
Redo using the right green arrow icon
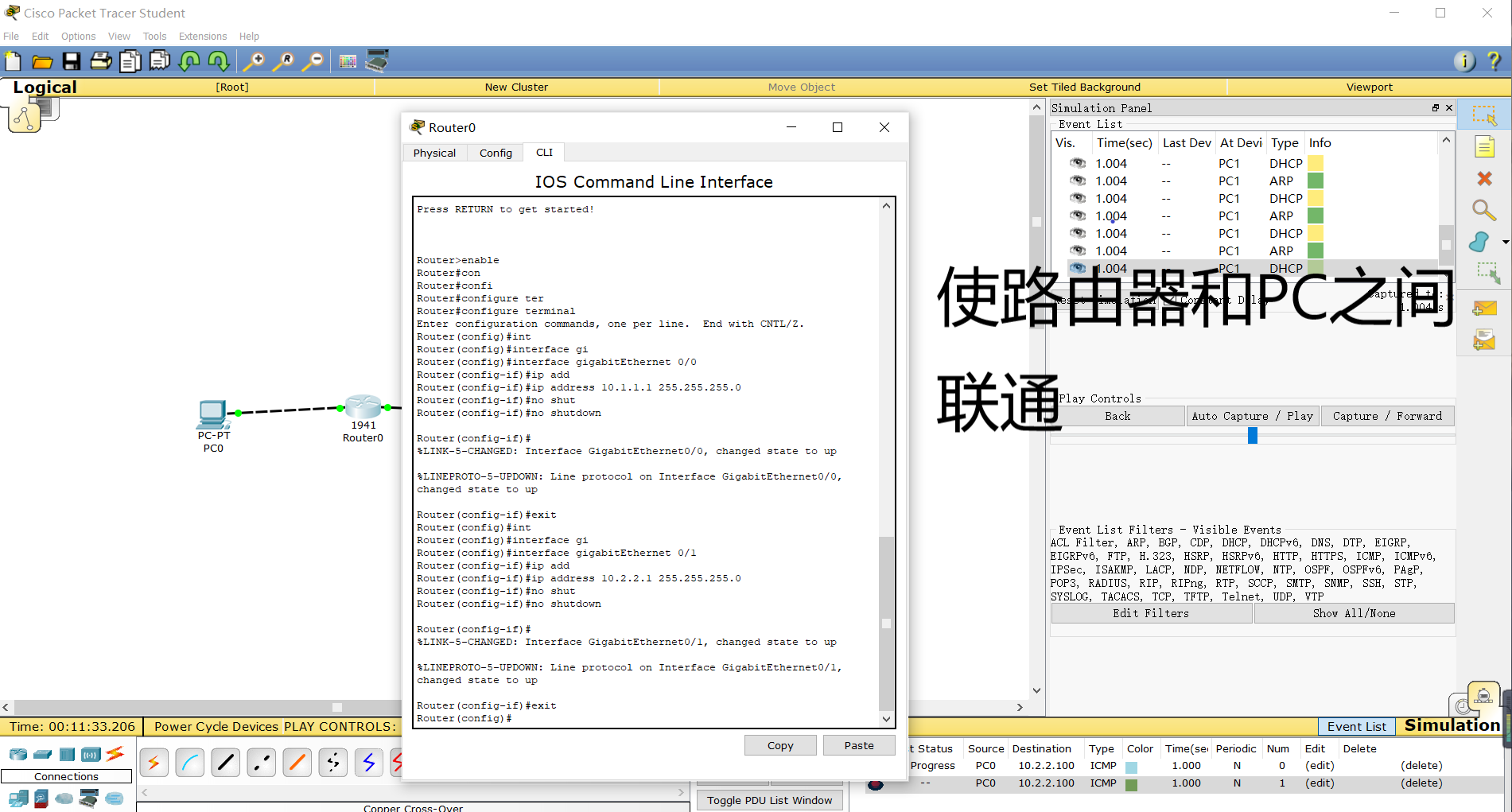tap(218, 61)
